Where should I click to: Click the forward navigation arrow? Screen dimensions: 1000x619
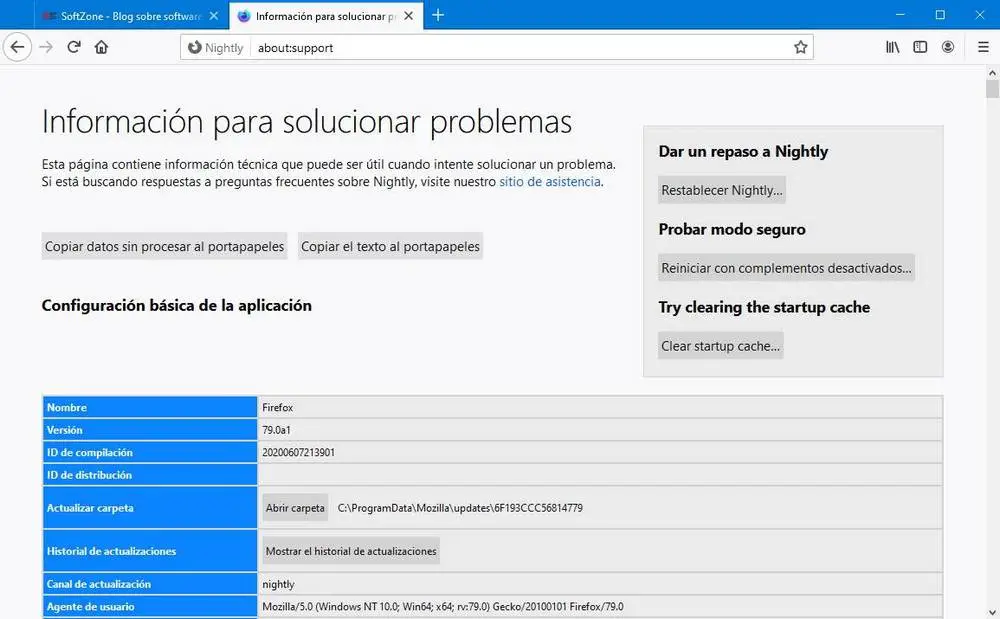(x=46, y=47)
